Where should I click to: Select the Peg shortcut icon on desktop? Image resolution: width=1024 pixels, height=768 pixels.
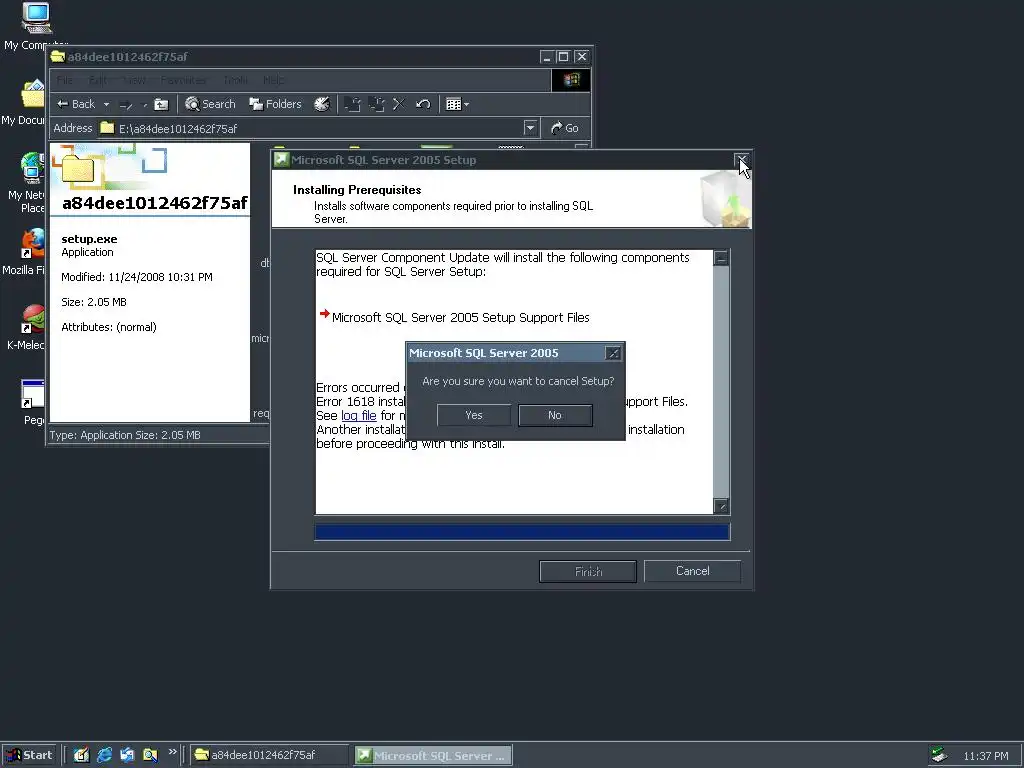coord(33,402)
